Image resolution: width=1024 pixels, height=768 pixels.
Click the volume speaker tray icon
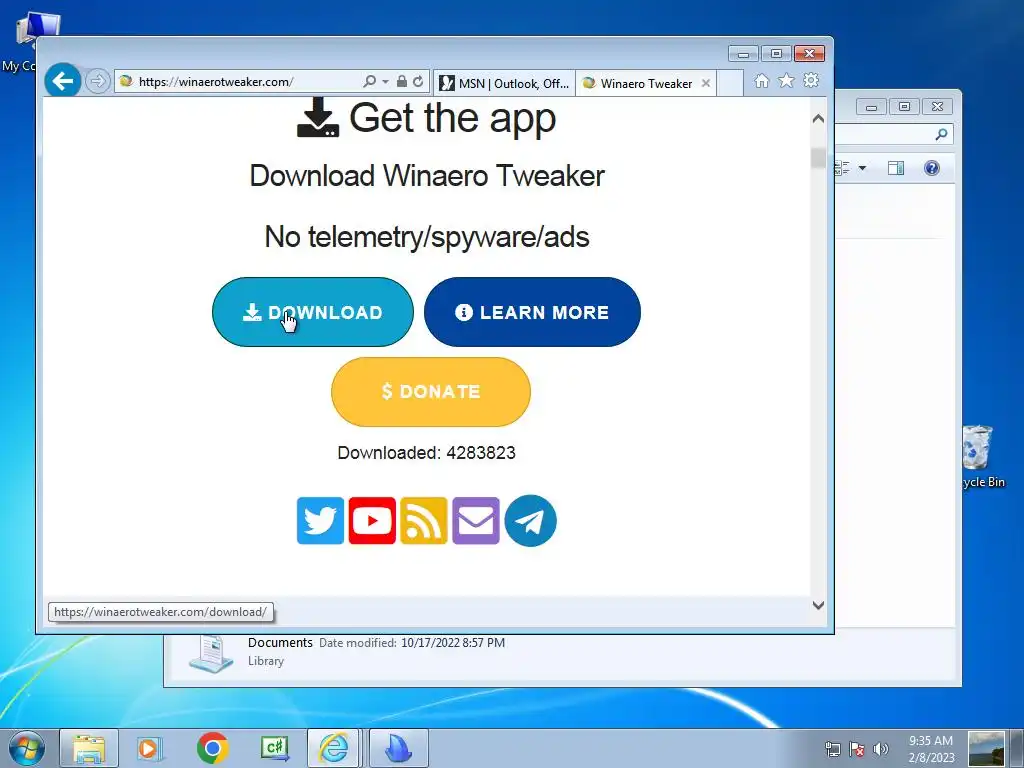[x=880, y=749]
